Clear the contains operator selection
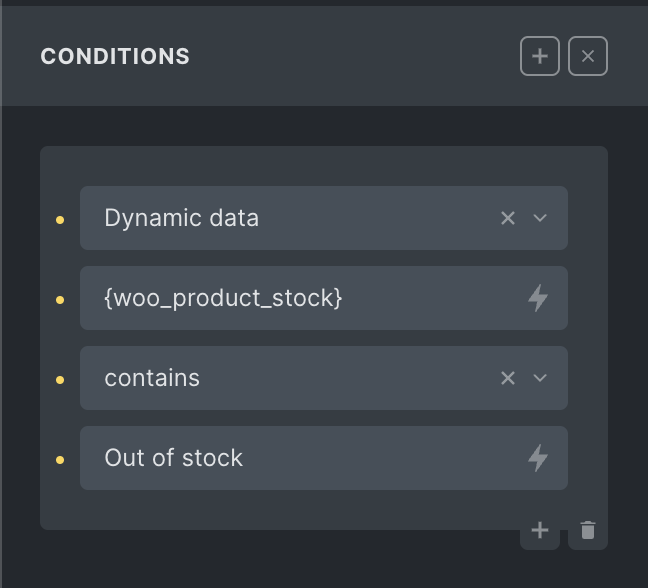Image resolution: width=648 pixels, height=588 pixels. pos(508,378)
